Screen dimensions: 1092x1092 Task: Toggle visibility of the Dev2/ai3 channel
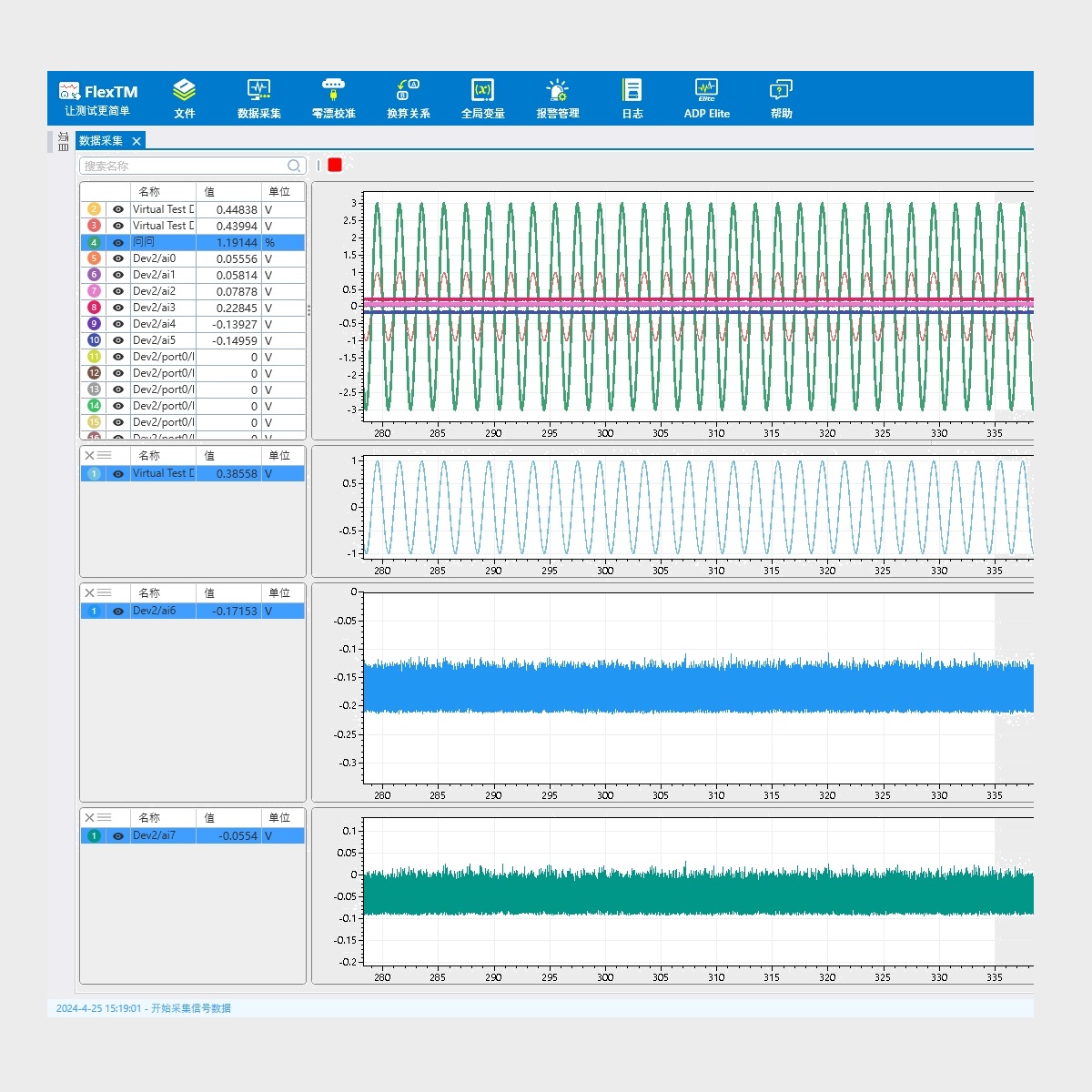click(x=118, y=308)
